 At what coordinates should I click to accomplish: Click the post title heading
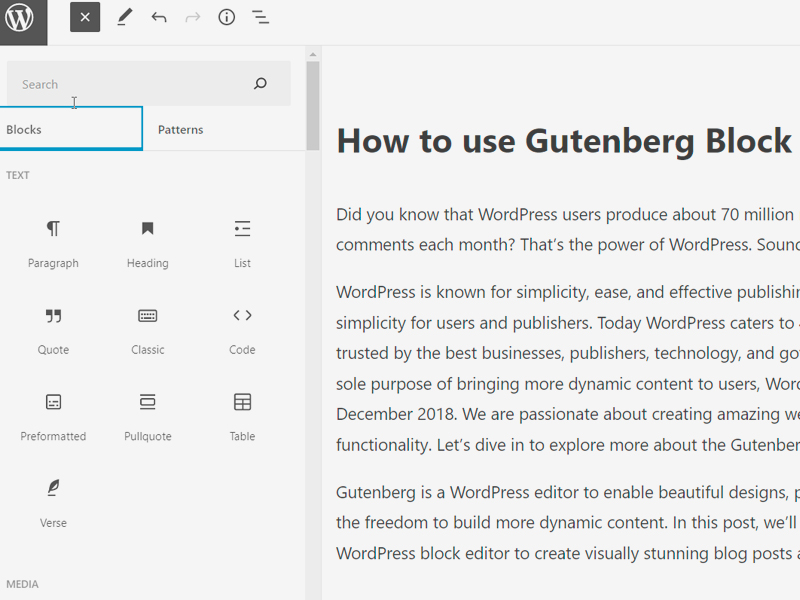[565, 142]
